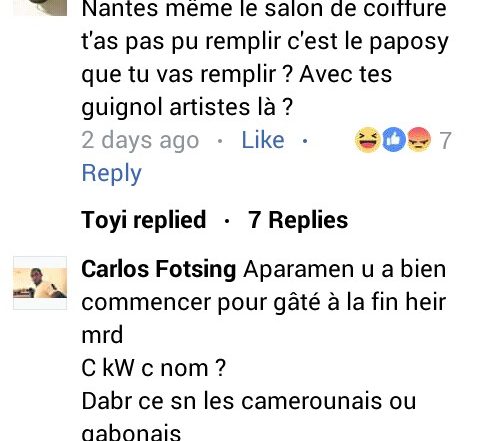Like the comment posted 2 days ago
Image resolution: width=480 pixels, height=441 pixels.
[x=263, y=140]
